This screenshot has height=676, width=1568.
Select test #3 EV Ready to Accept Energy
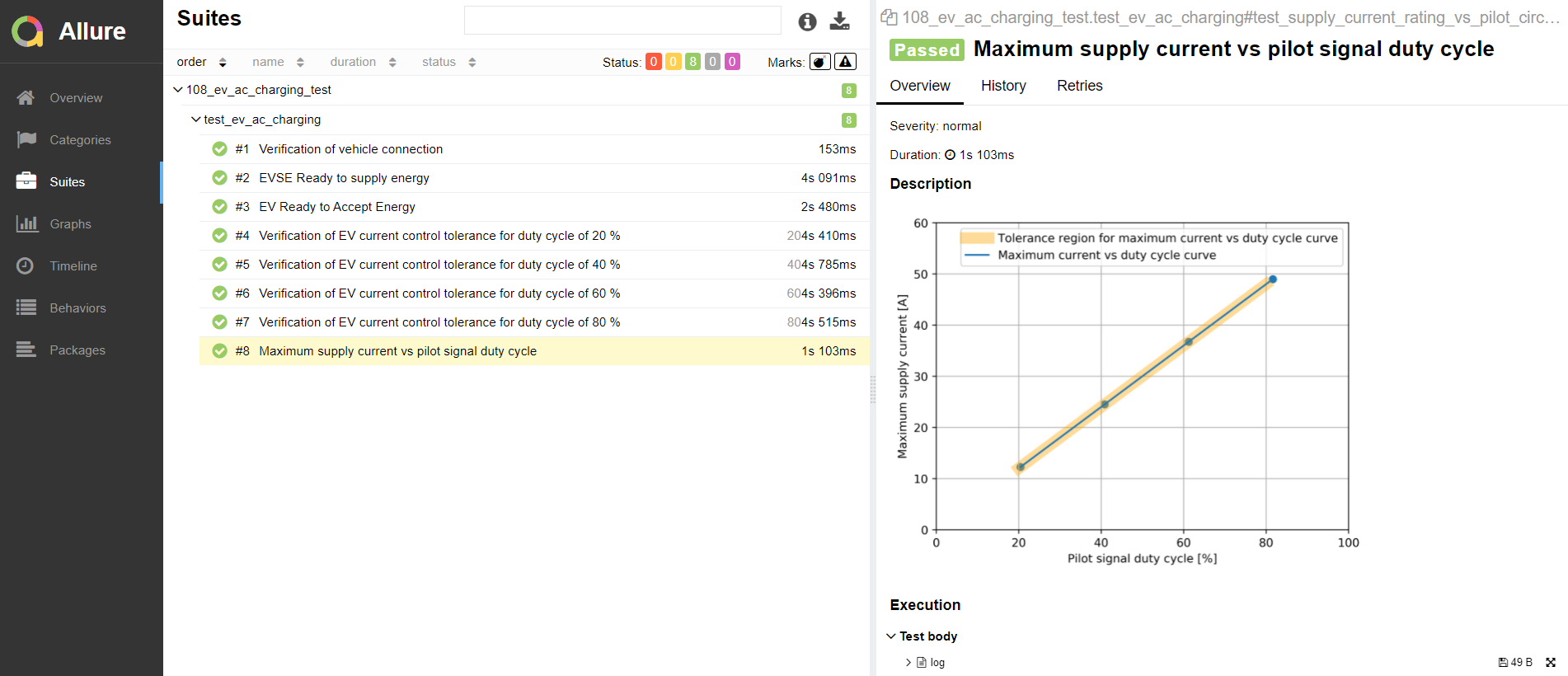click(337, 207)
